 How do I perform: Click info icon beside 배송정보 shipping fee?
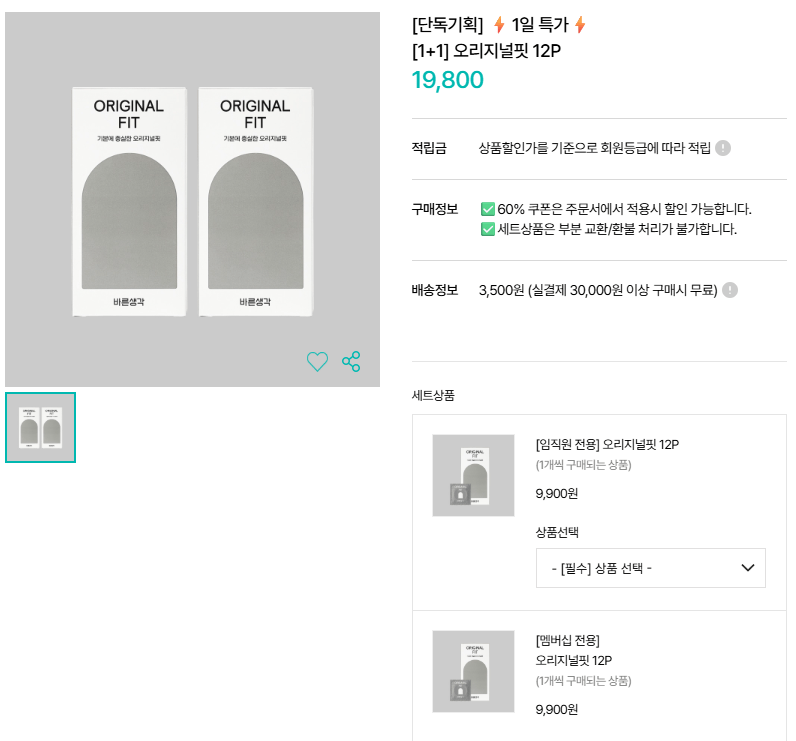click(729, 290)
